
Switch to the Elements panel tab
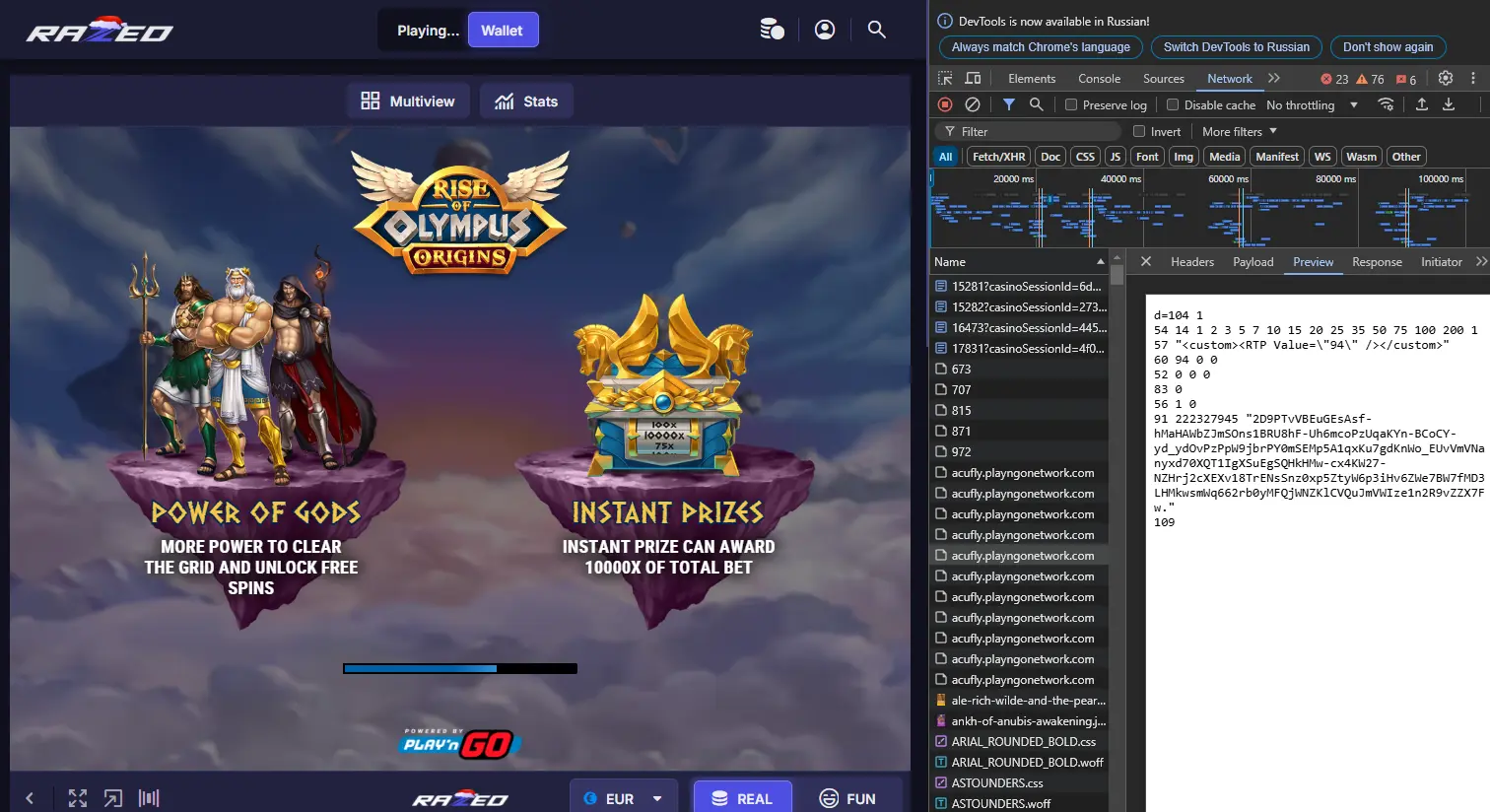point(1032,79)
